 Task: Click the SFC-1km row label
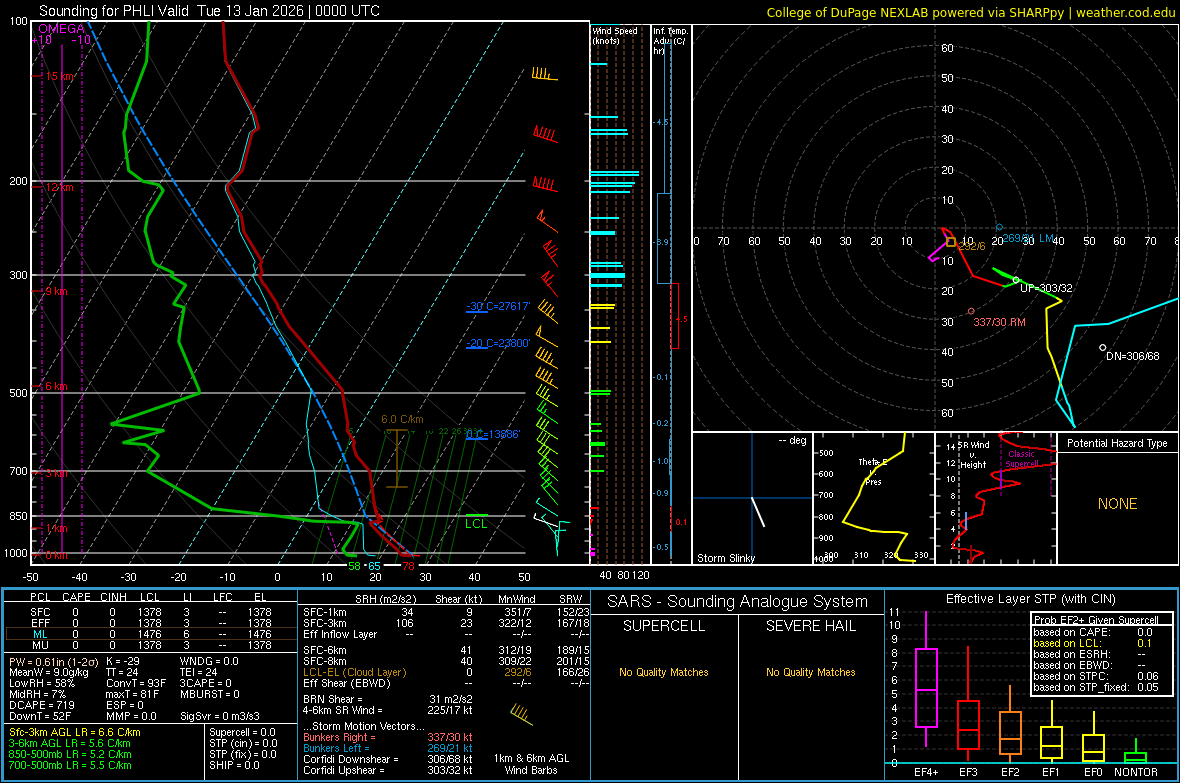325,612
